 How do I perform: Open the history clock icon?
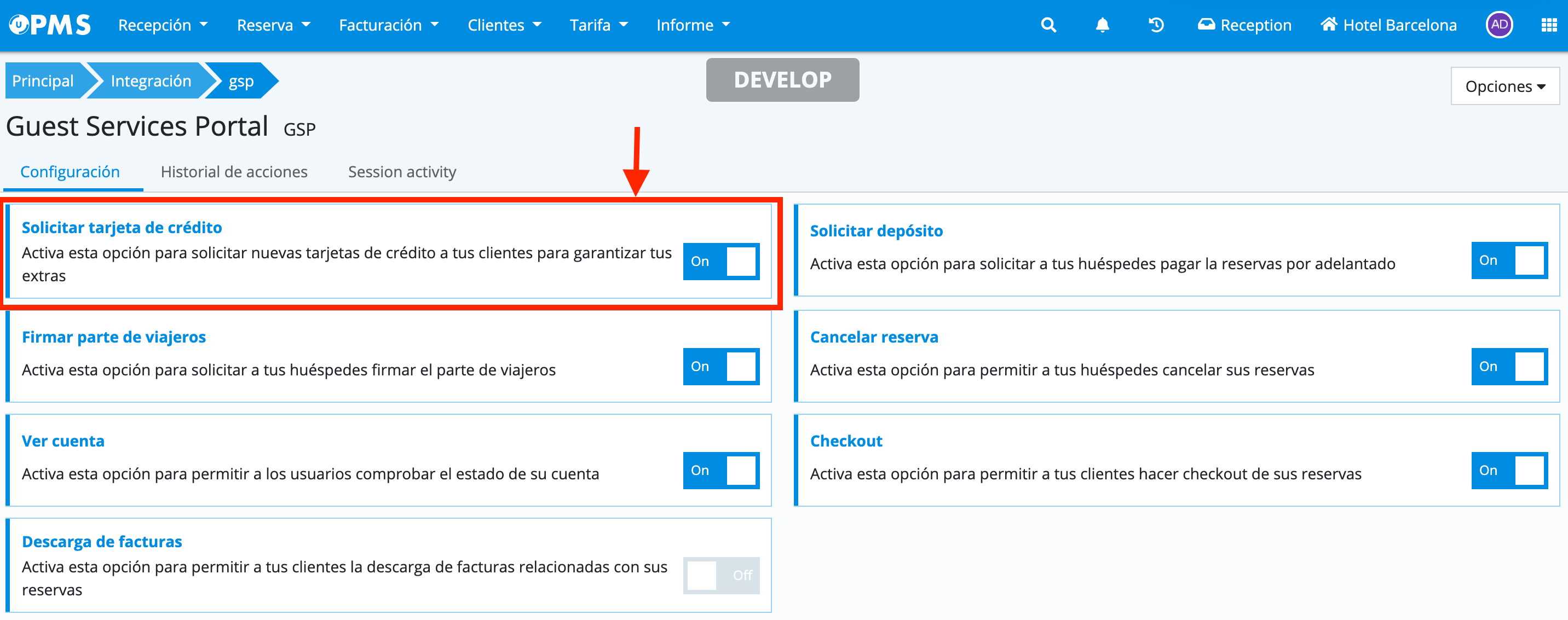tap(1156, 25)
